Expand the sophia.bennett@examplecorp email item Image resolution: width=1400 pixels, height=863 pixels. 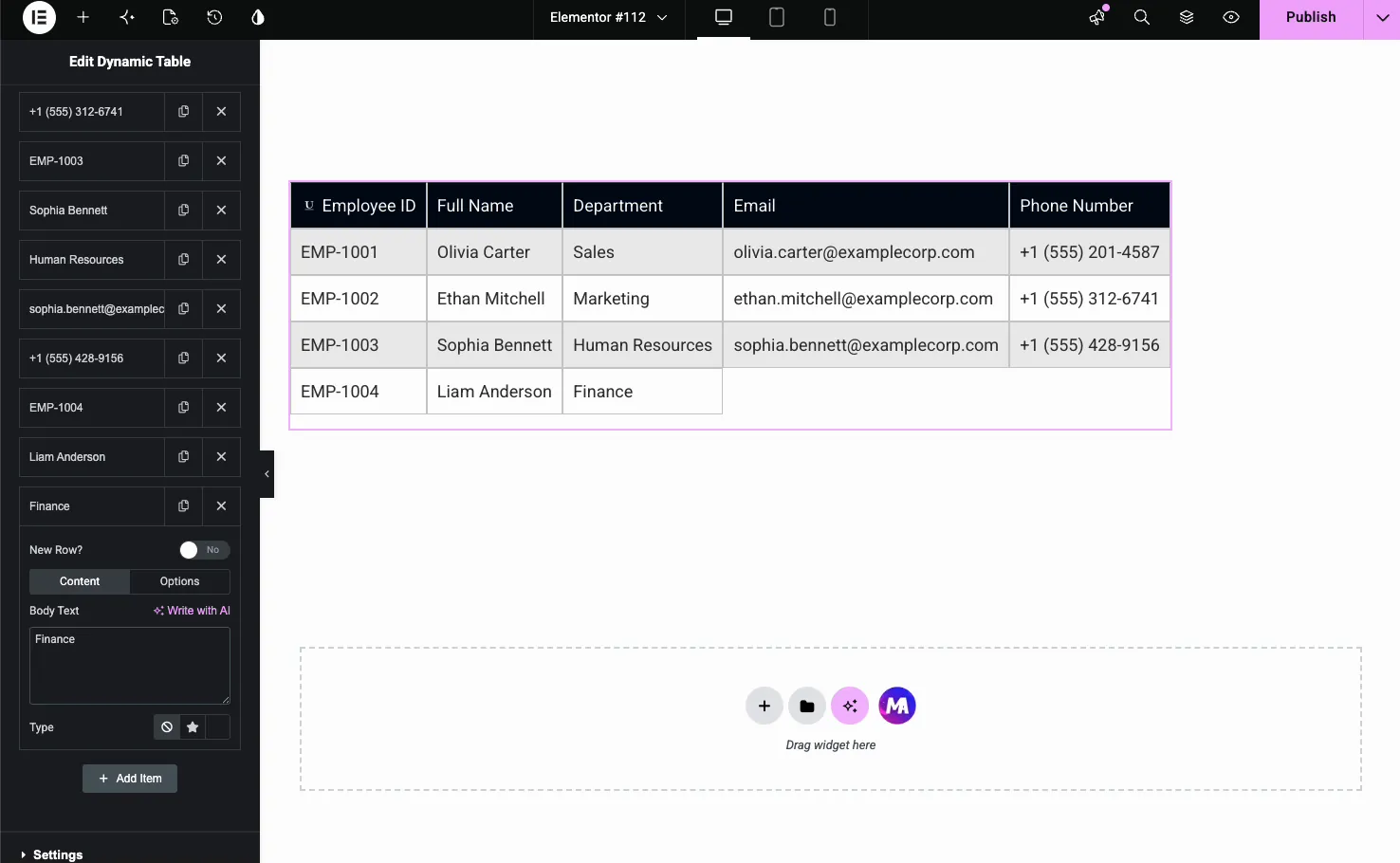[92, 309]
